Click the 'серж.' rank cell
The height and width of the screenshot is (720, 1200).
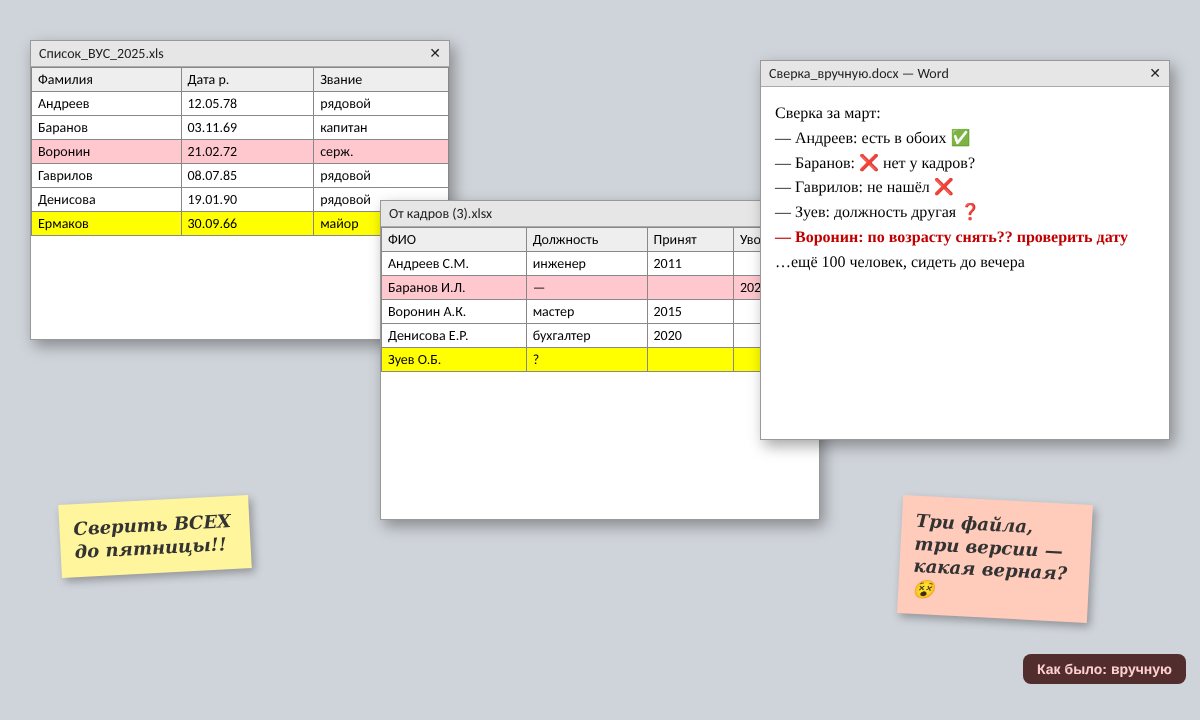point(381,152)
